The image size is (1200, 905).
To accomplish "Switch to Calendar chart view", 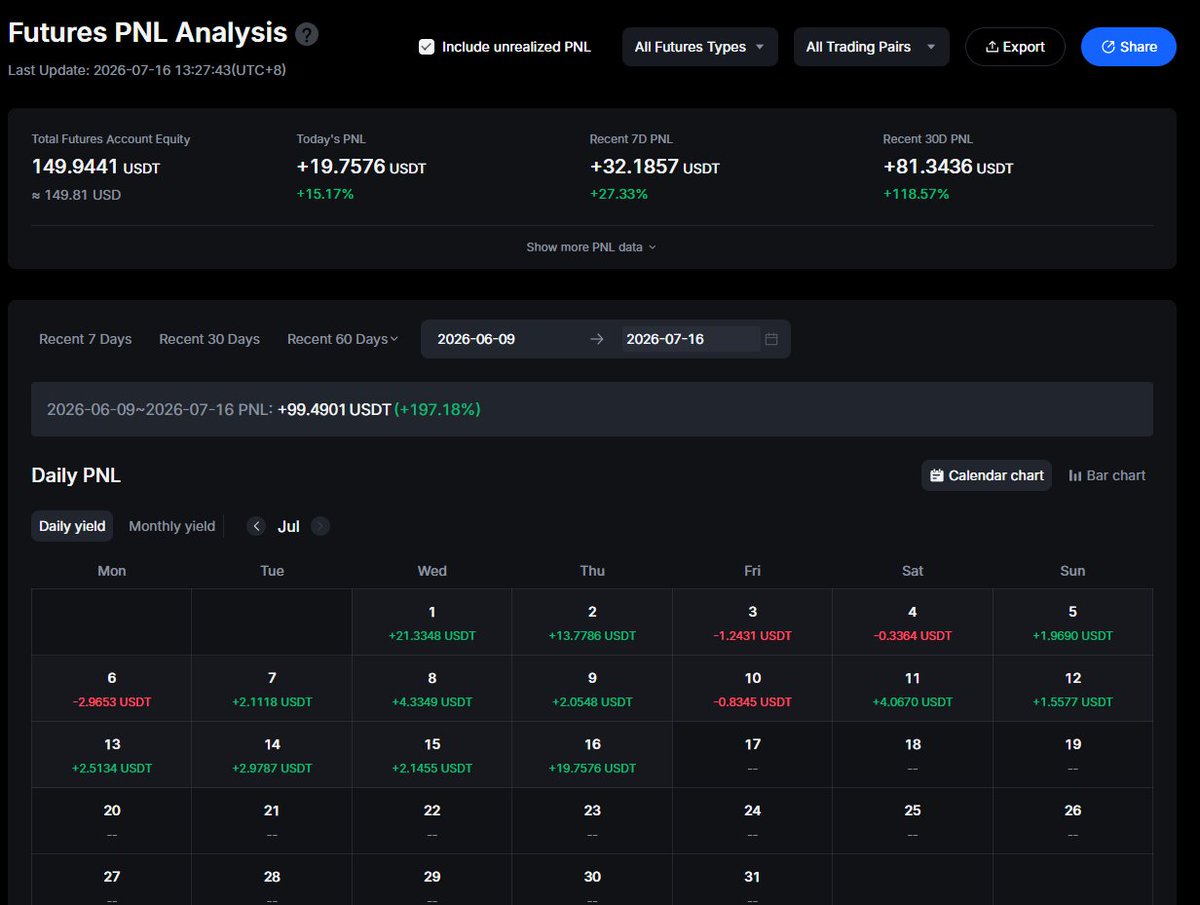I will [x=986, y=476].
